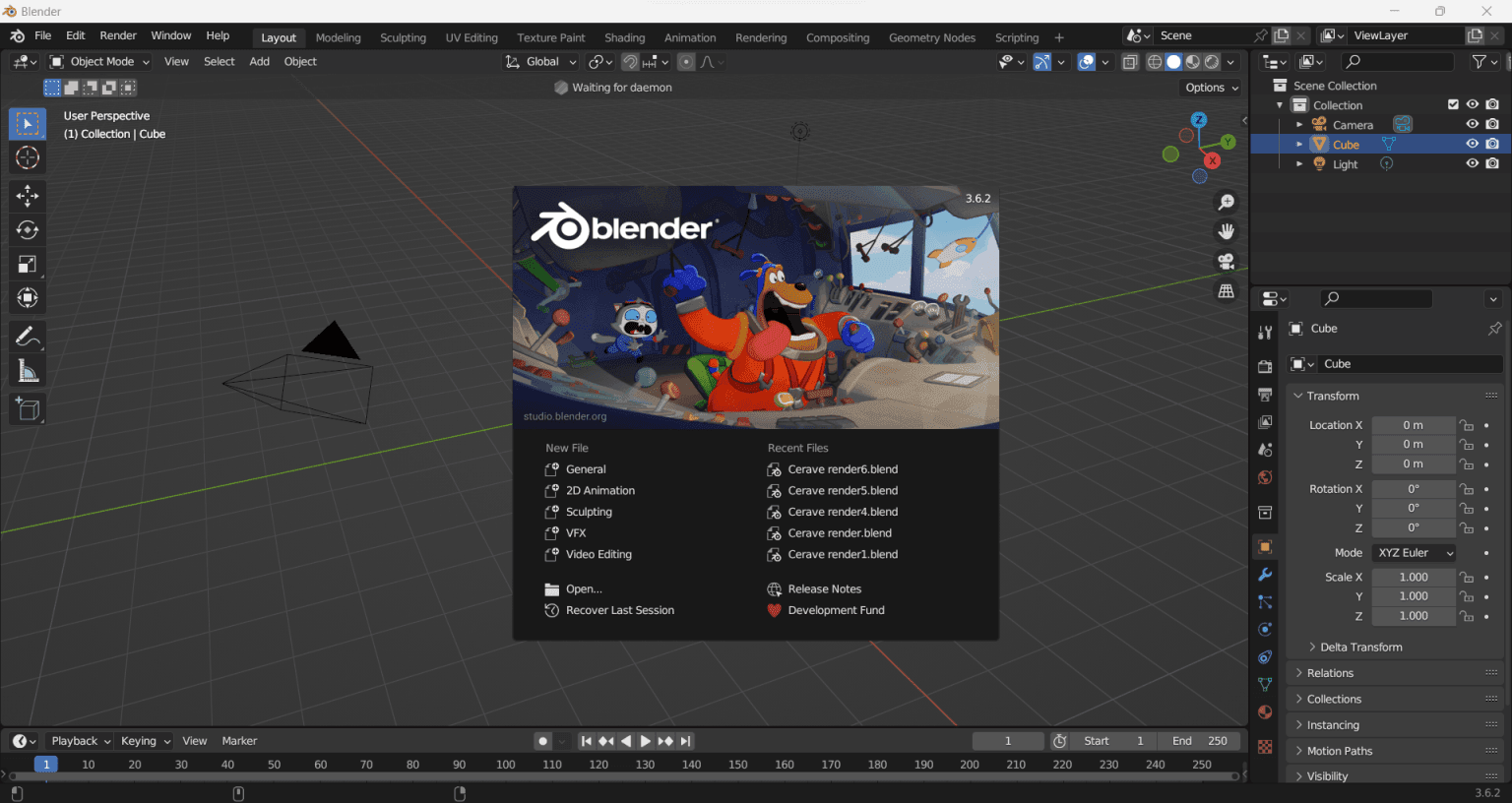Hide the Light object in the outliner
The width and height of the screenshot is (1512, 803).
[1472, 163]
